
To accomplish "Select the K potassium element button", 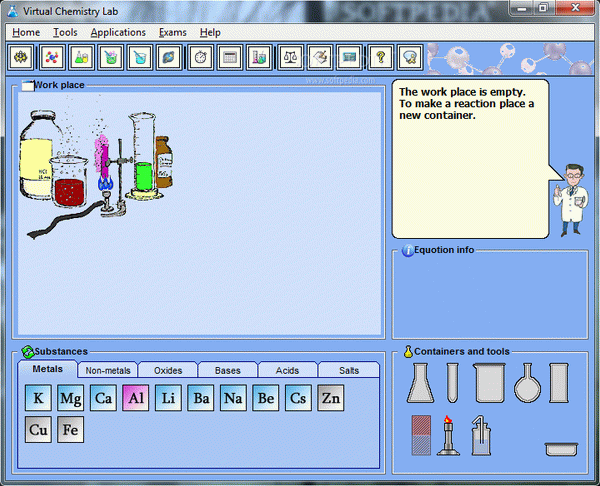I will [x=38, y=398].
